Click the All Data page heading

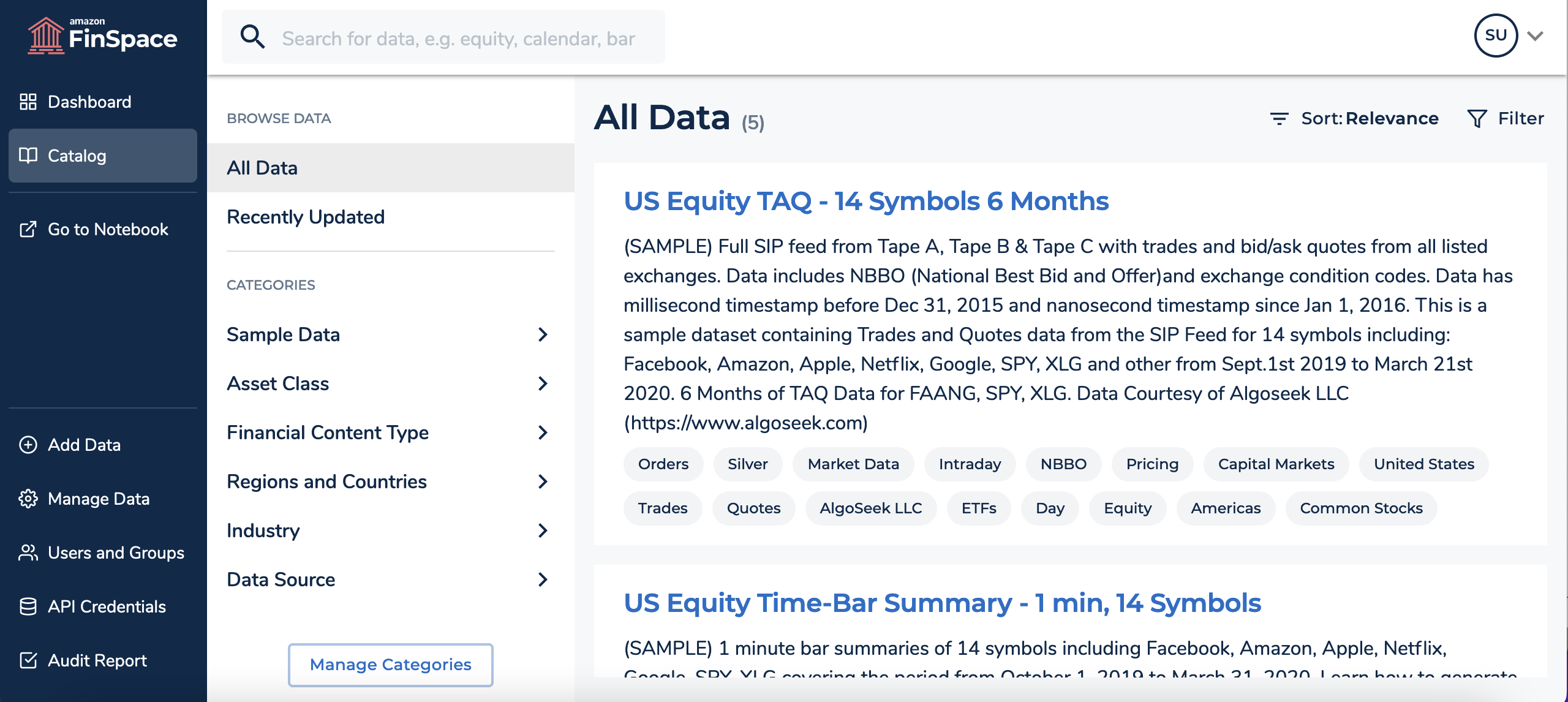662,117
